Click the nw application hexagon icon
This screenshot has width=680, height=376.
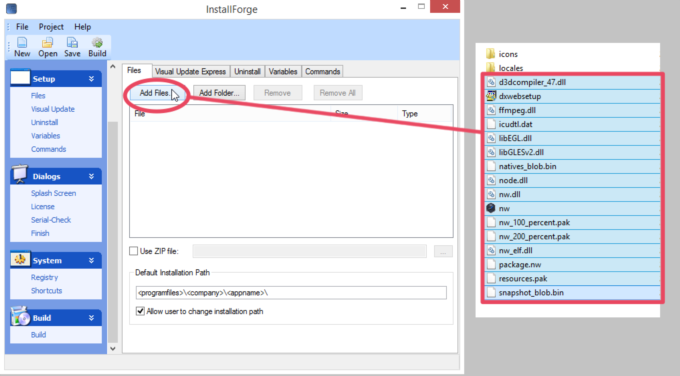(x=491, y=208)
